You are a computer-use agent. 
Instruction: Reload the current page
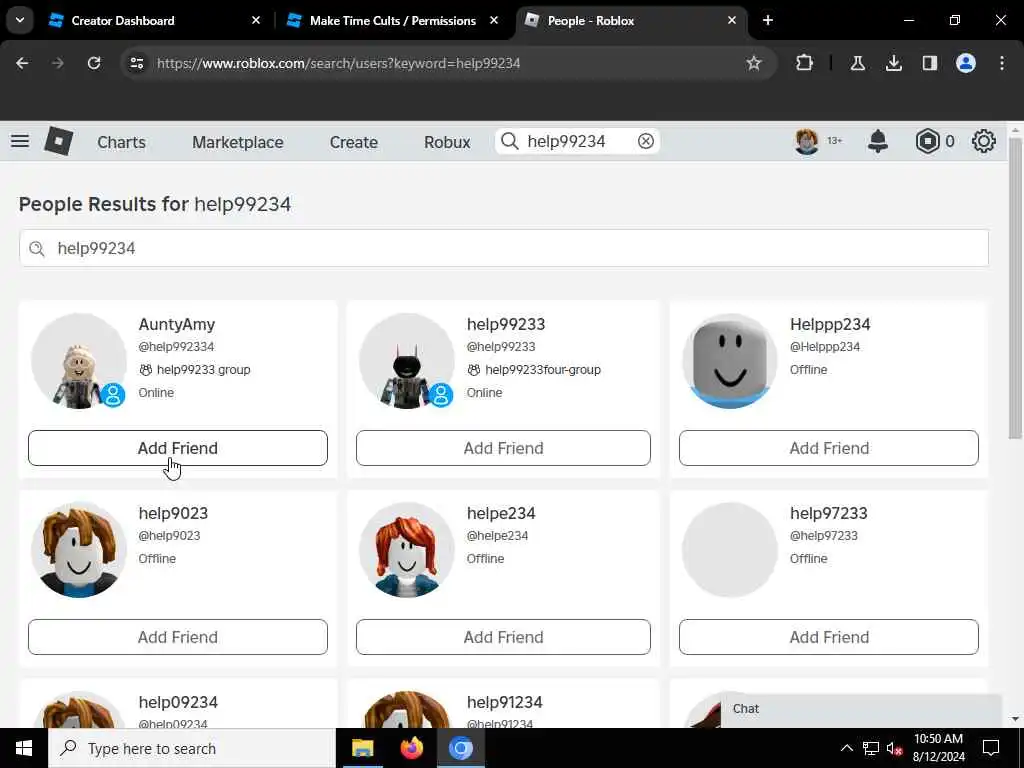pyautogui.click(x=94, y=63)
